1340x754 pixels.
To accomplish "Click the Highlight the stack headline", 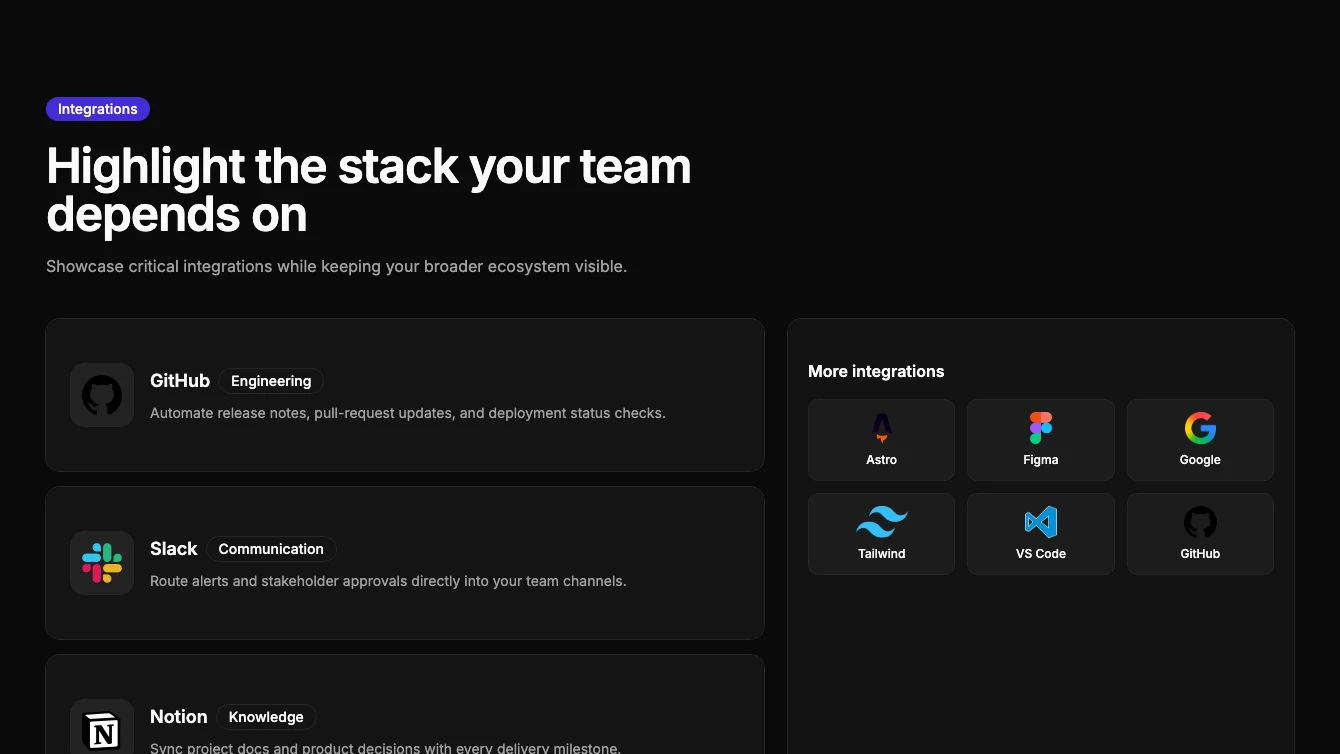I will (x=369, y=190).
